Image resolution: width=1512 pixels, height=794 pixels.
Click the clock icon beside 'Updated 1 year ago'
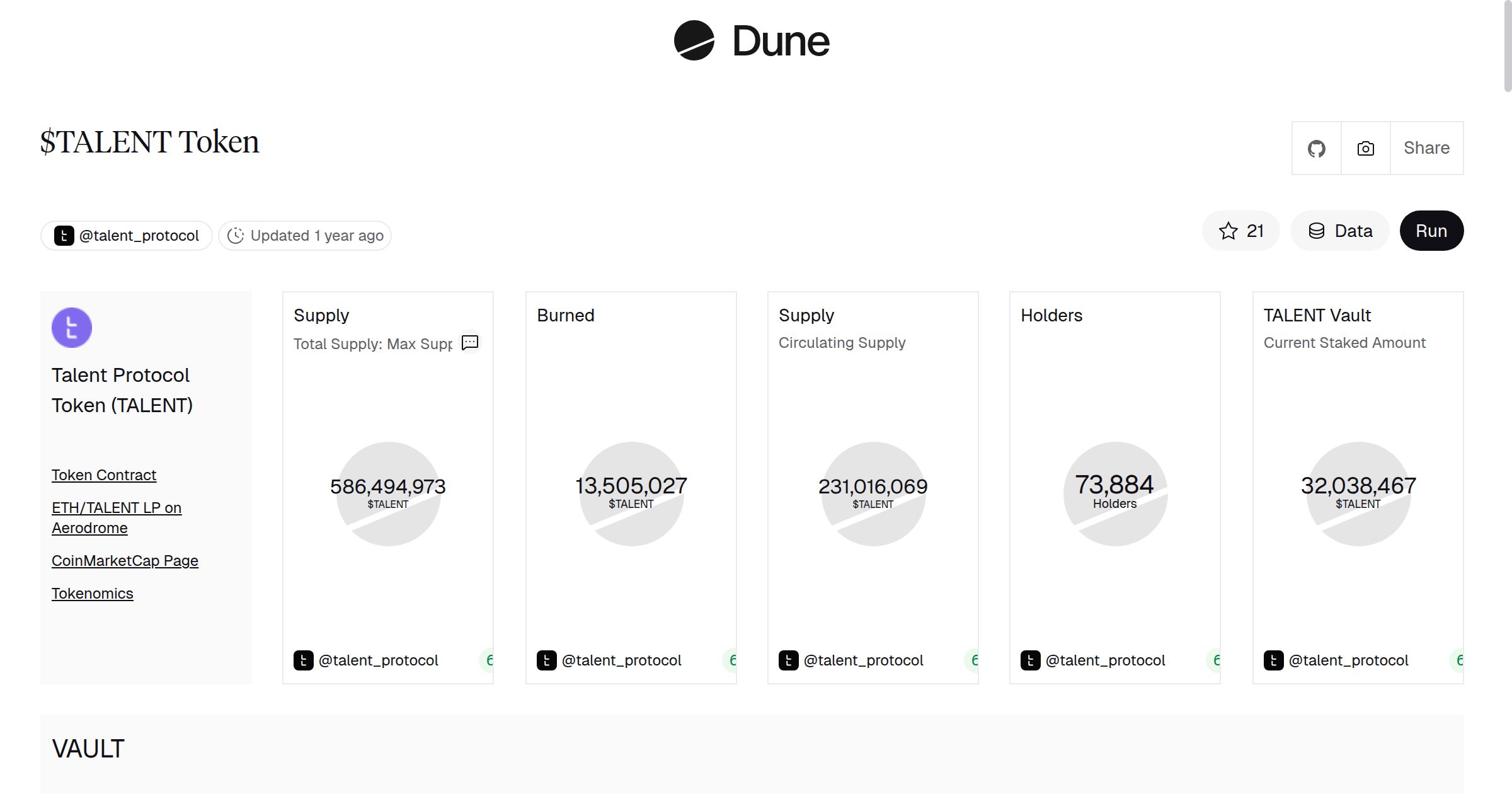pos(236,235)
